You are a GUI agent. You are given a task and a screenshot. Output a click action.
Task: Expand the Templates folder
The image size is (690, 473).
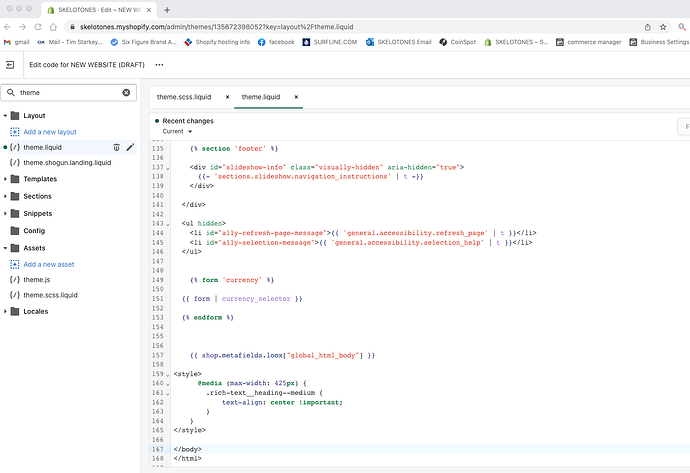[x=7, y=178]
